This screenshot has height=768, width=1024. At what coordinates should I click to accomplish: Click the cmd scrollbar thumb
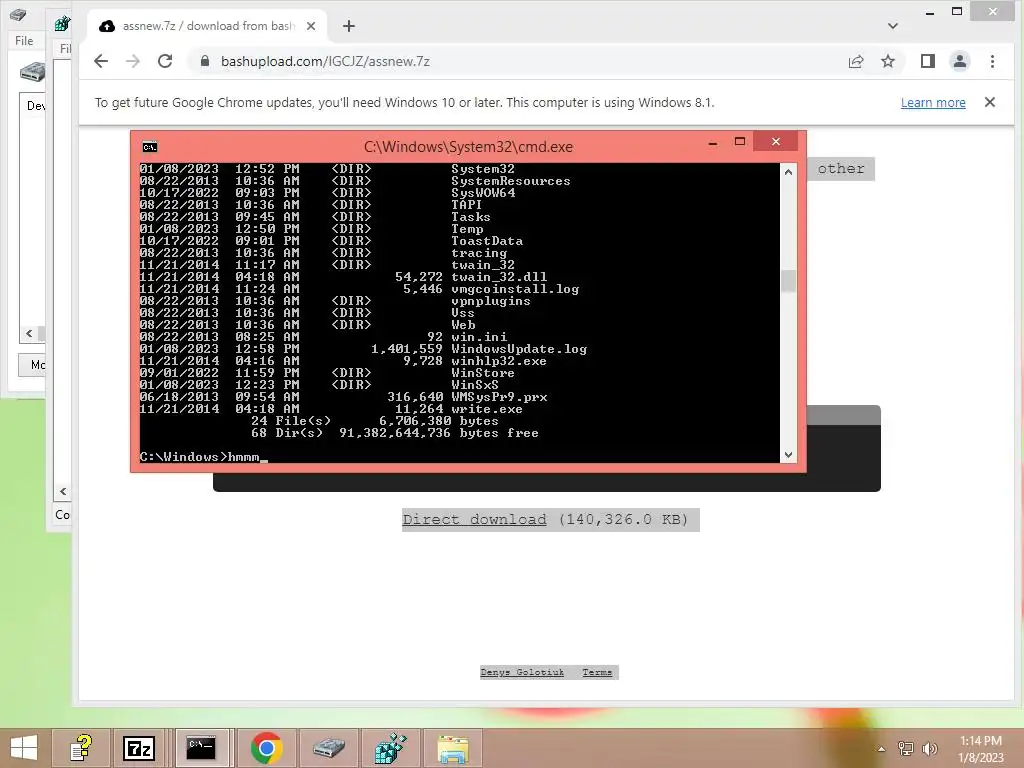click(788, 281)
